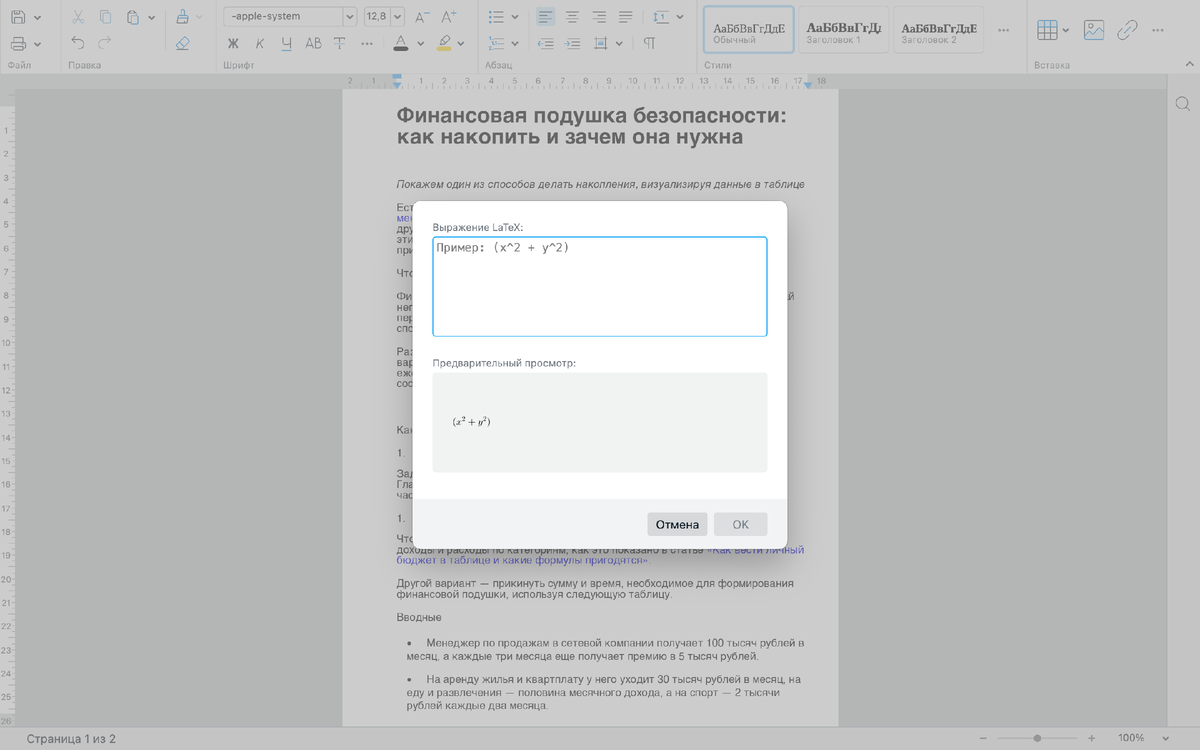
Task: Click the Redo arrow icon
Action: [105, 44]
